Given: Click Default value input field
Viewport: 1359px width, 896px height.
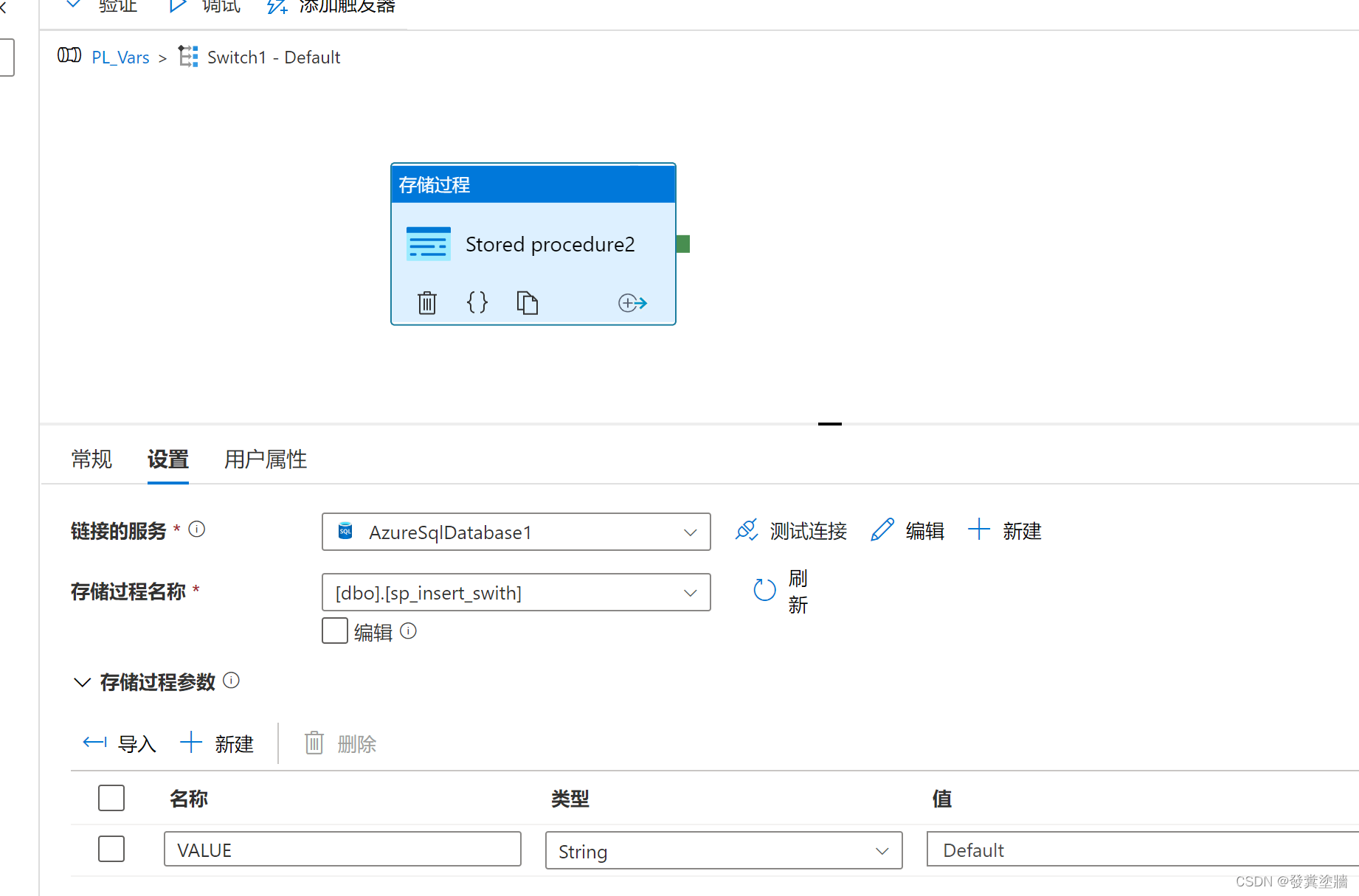Looking at the screenshot, I should pos(1142,850).
